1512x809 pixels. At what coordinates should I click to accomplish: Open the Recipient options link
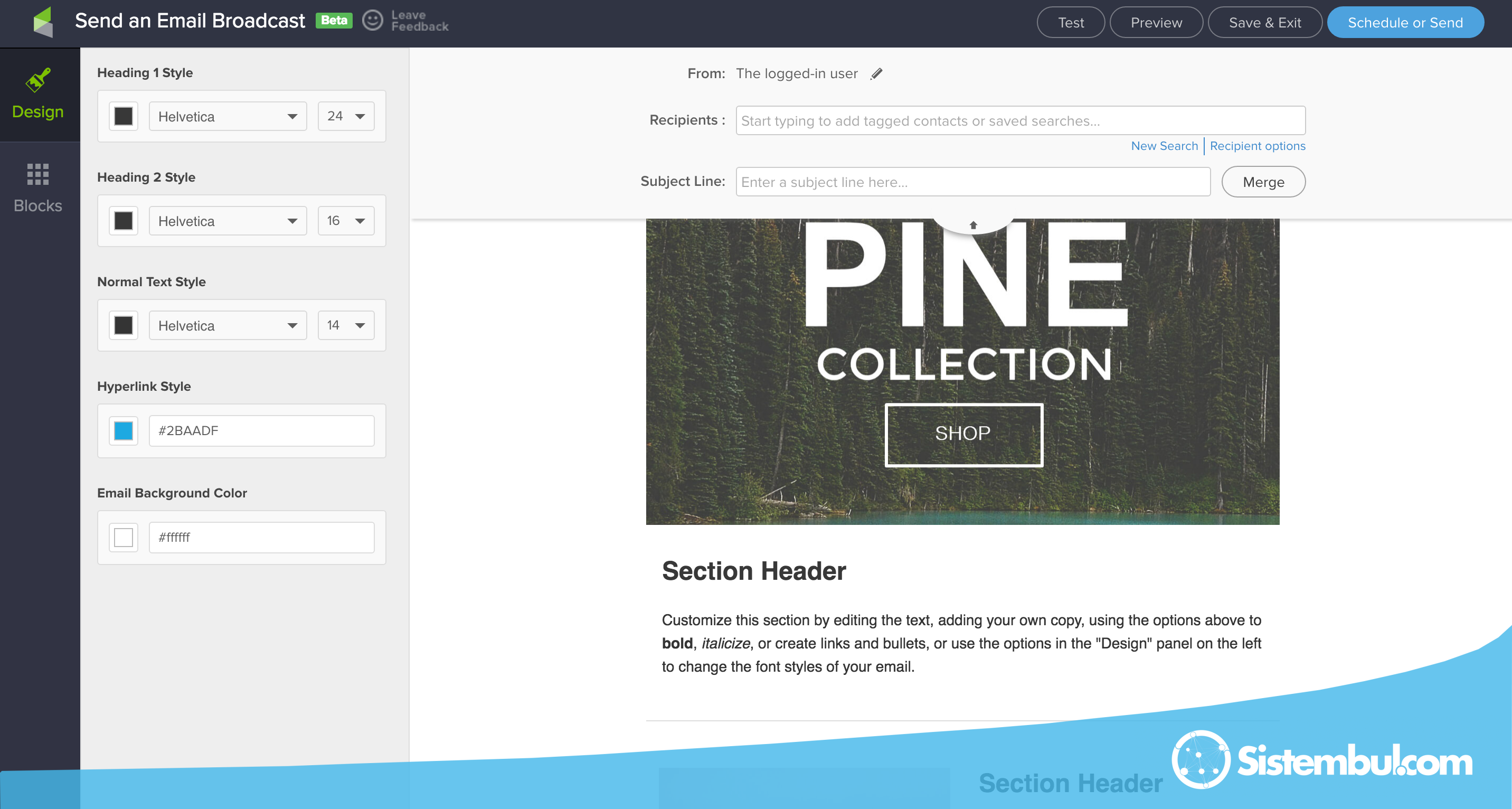(x=1257, y=146)
